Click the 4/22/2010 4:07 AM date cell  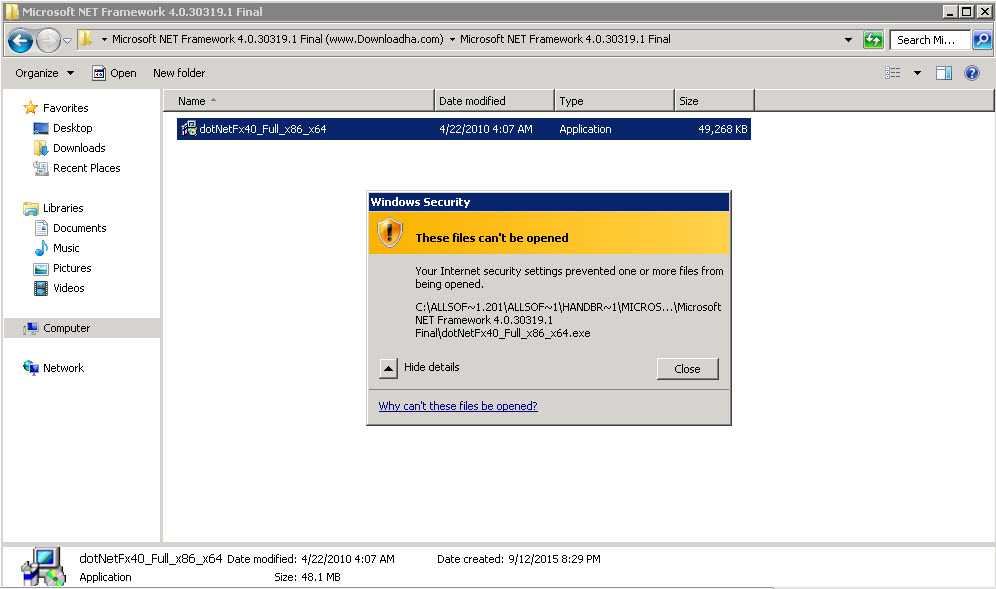coord(486,129)
